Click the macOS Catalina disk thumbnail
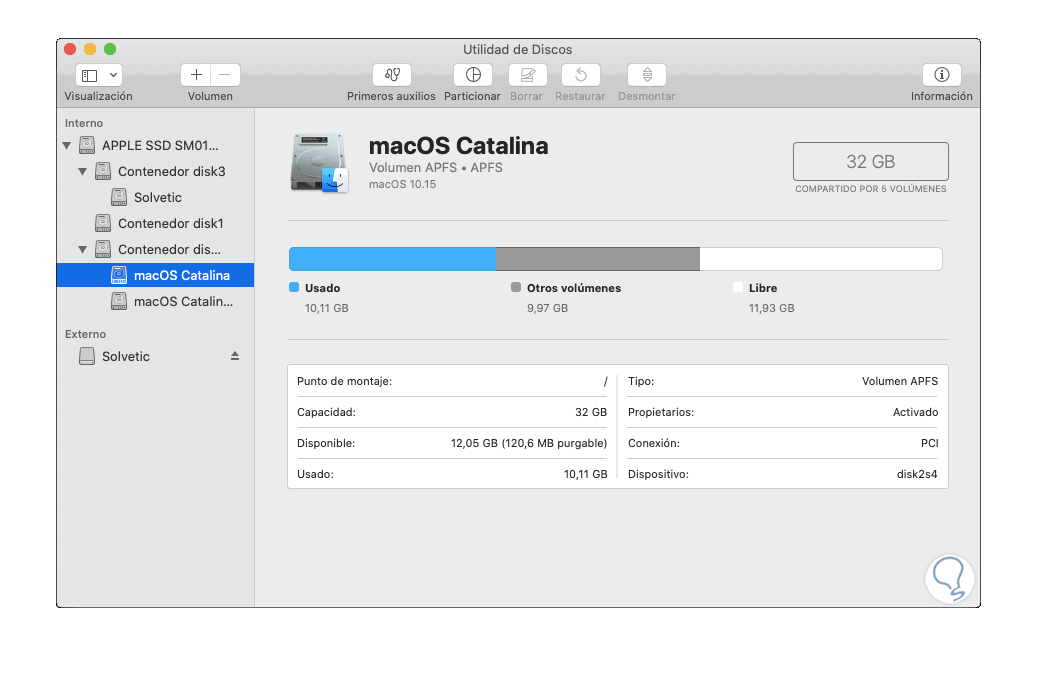This screenshot has width=1037, height=682. click(x=318, y=162)
